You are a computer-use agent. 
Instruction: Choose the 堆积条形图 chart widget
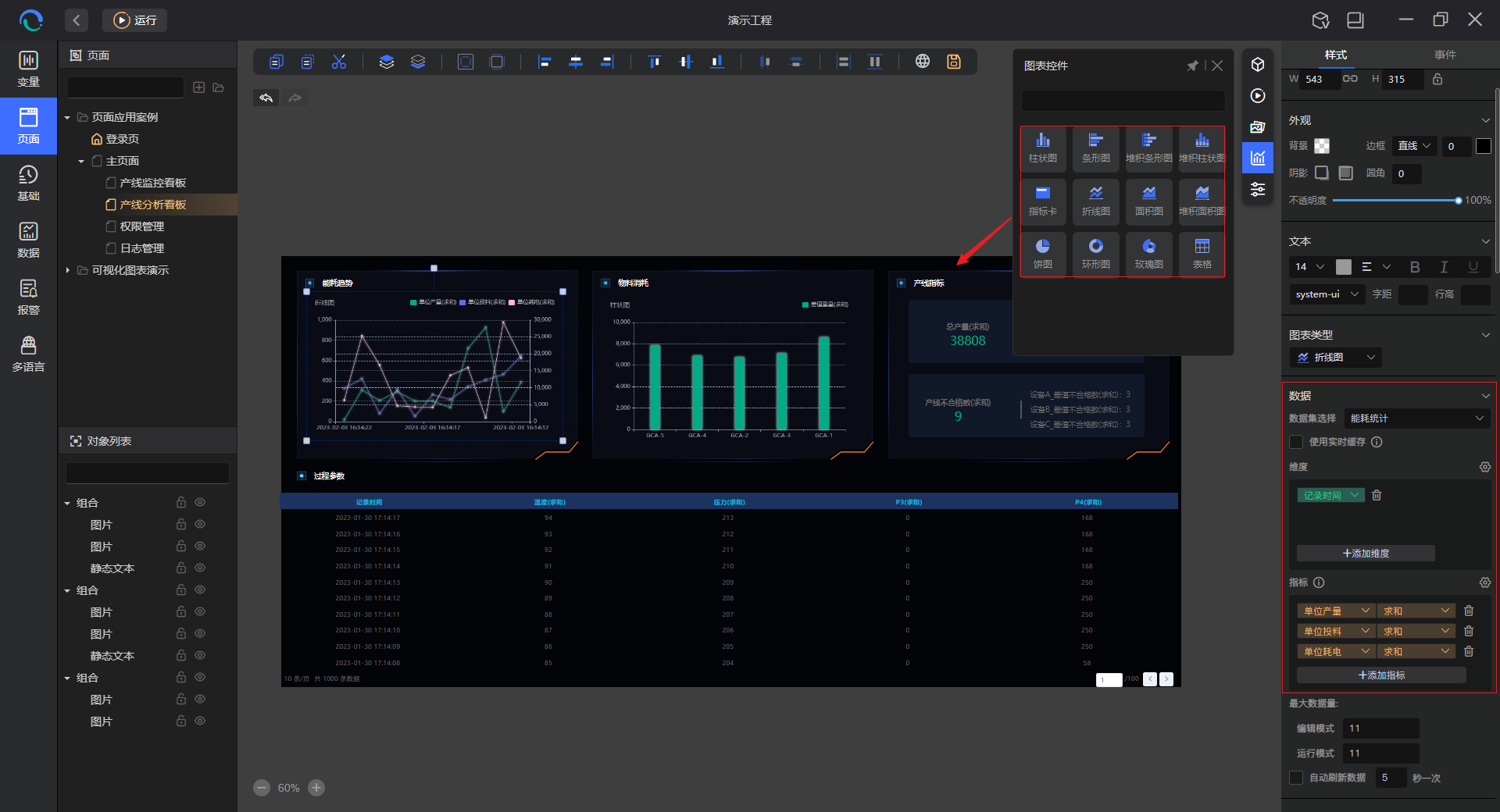coord(1148,148)
